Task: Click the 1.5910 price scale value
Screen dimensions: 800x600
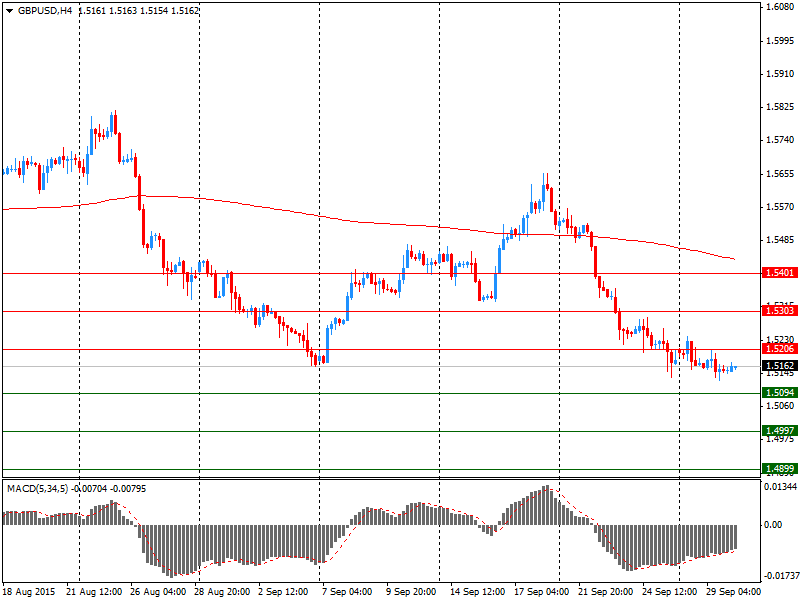Action: (x=781, y=74)
